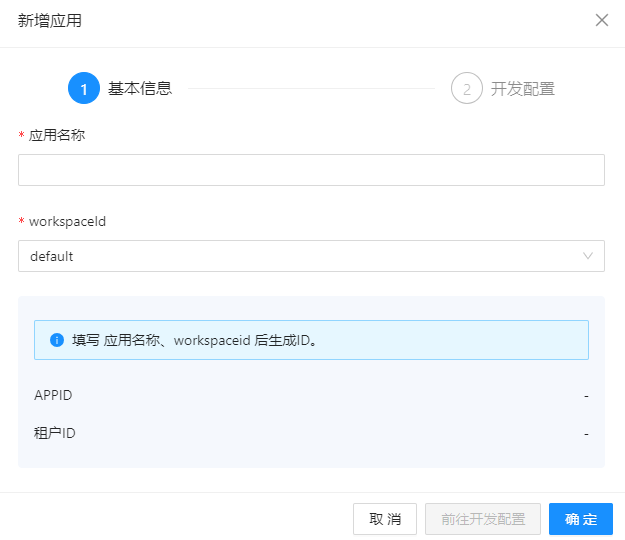Confirm with the 确定 button
The image size is (625, 540).
(x=581, y=518)
